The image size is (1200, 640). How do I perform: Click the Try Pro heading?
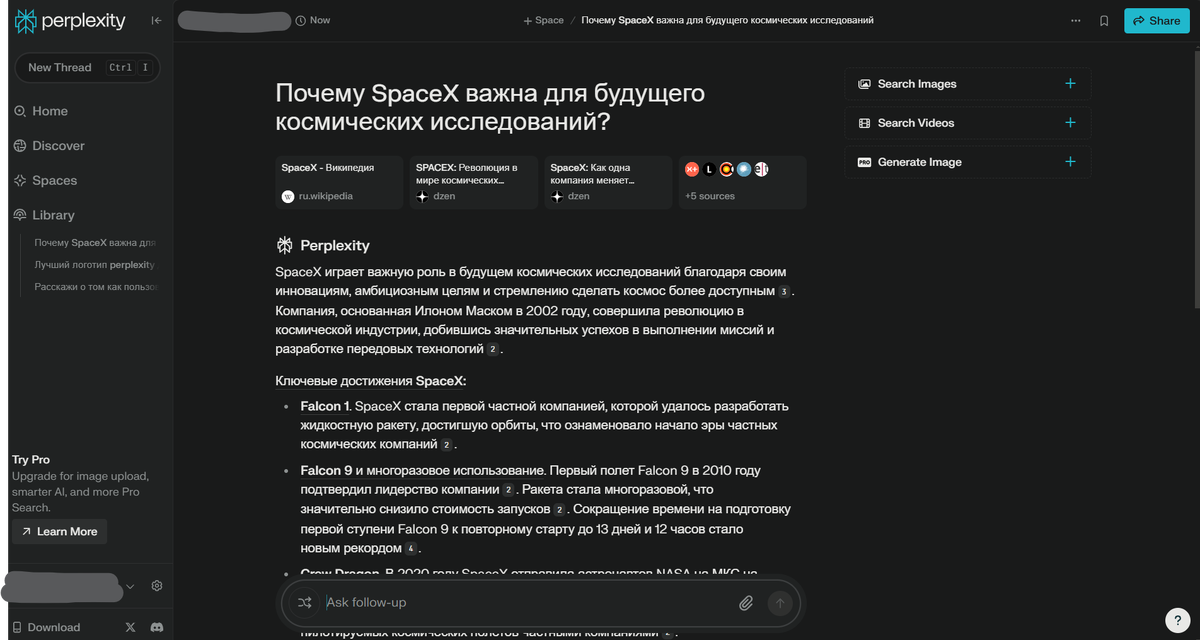(x=31, y=460)
